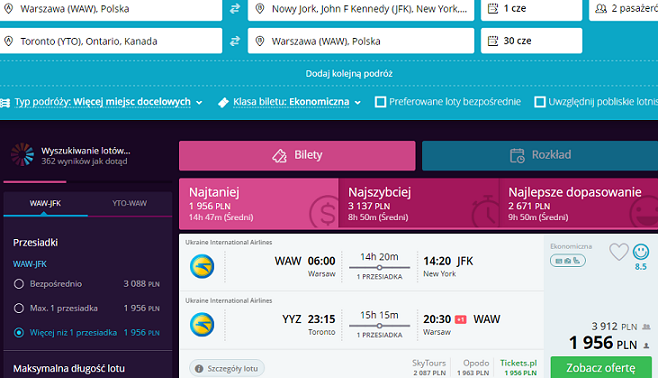Click Przesiadki filter heading
The width and height of the screenshot is (658, 378).
(x=36, y=242)
